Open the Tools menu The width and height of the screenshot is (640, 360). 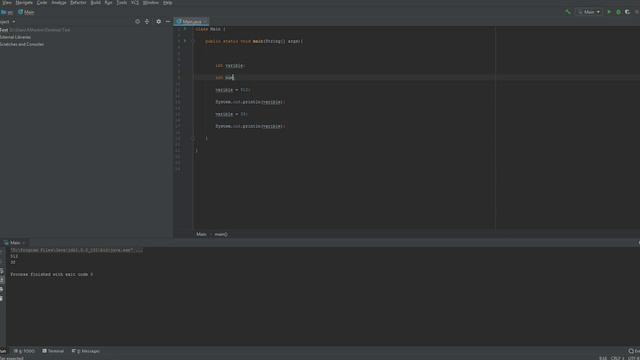click(122, 2)
